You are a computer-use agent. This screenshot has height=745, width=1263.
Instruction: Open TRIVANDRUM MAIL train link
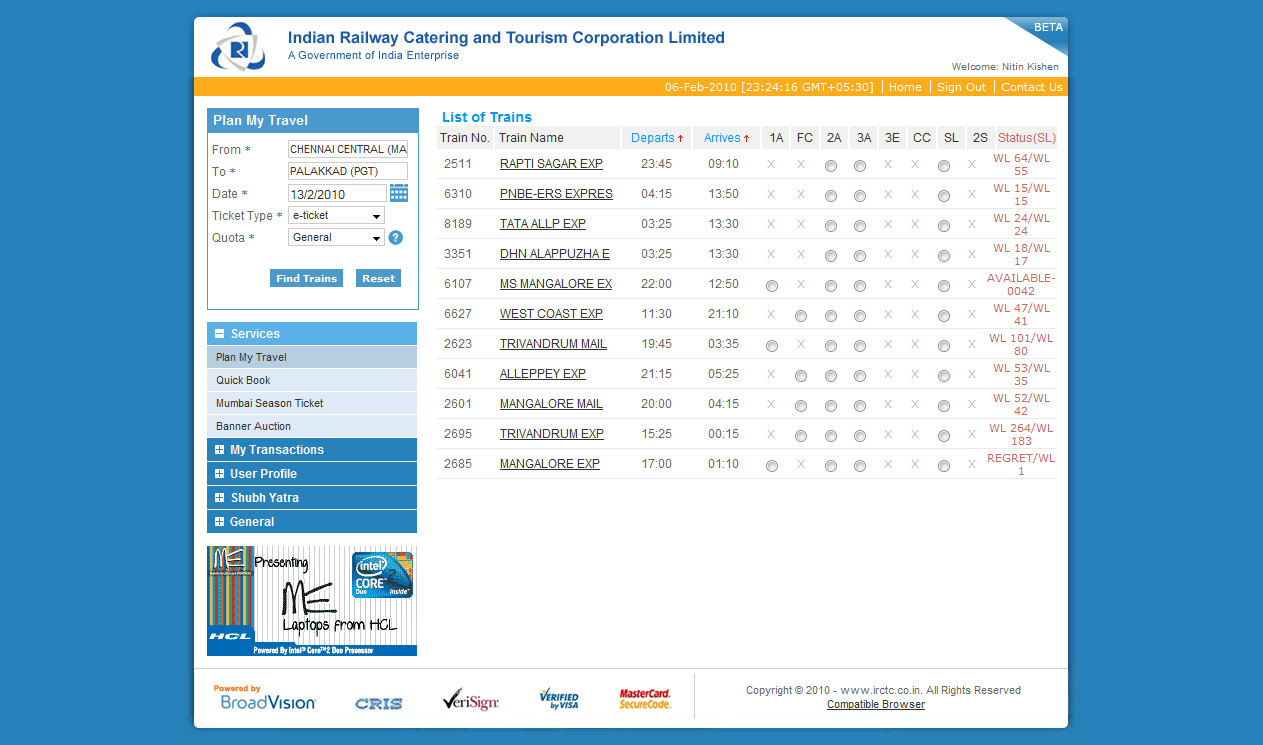point(553,344)
